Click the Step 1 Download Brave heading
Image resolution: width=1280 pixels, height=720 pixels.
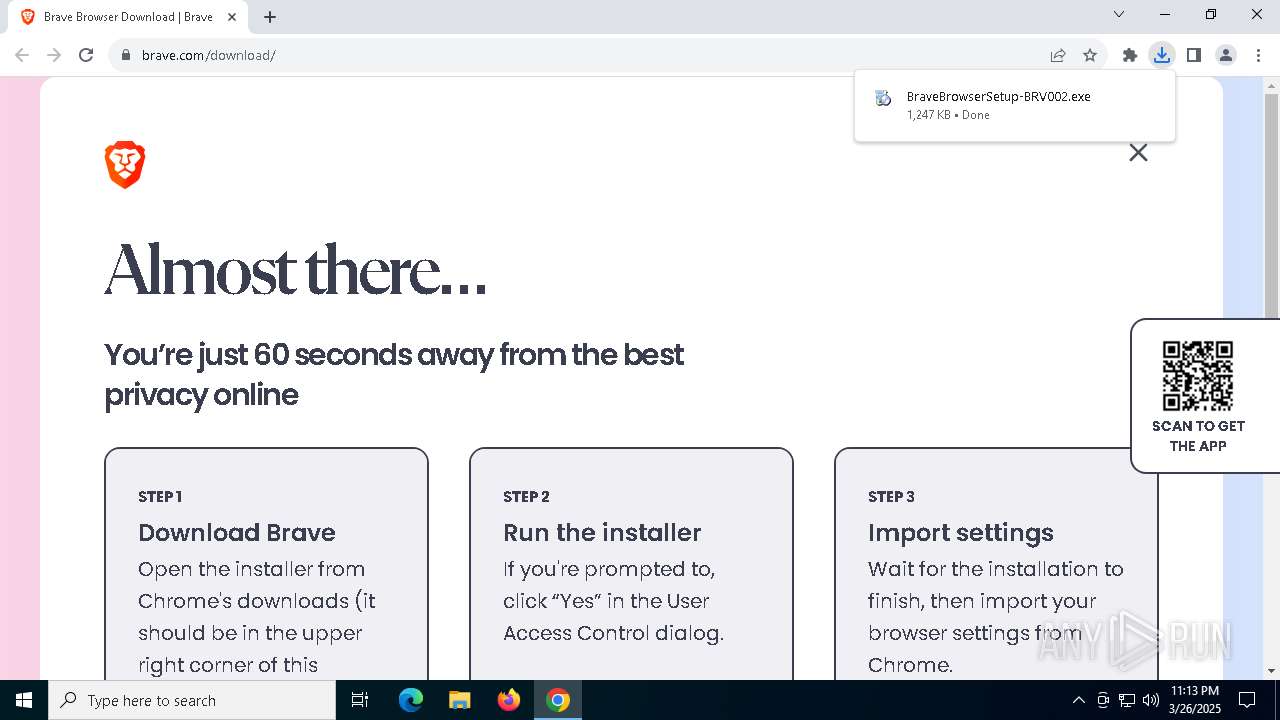point(237,532)
